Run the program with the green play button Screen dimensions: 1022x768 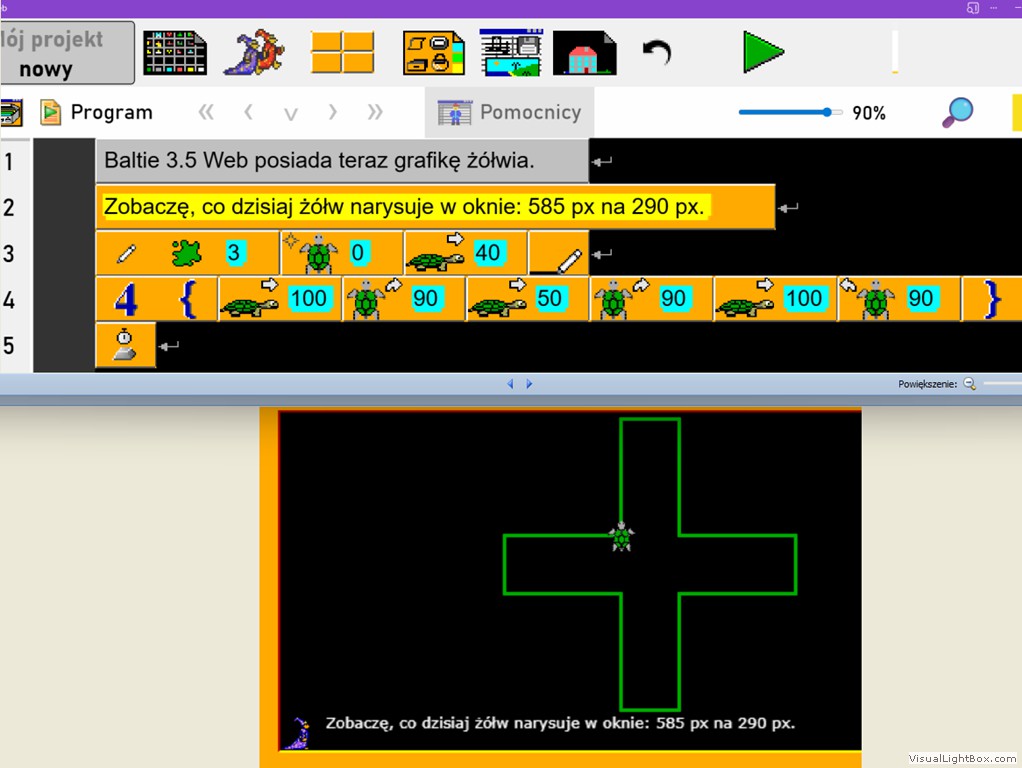pyautogui.click(x=762, y=52)
